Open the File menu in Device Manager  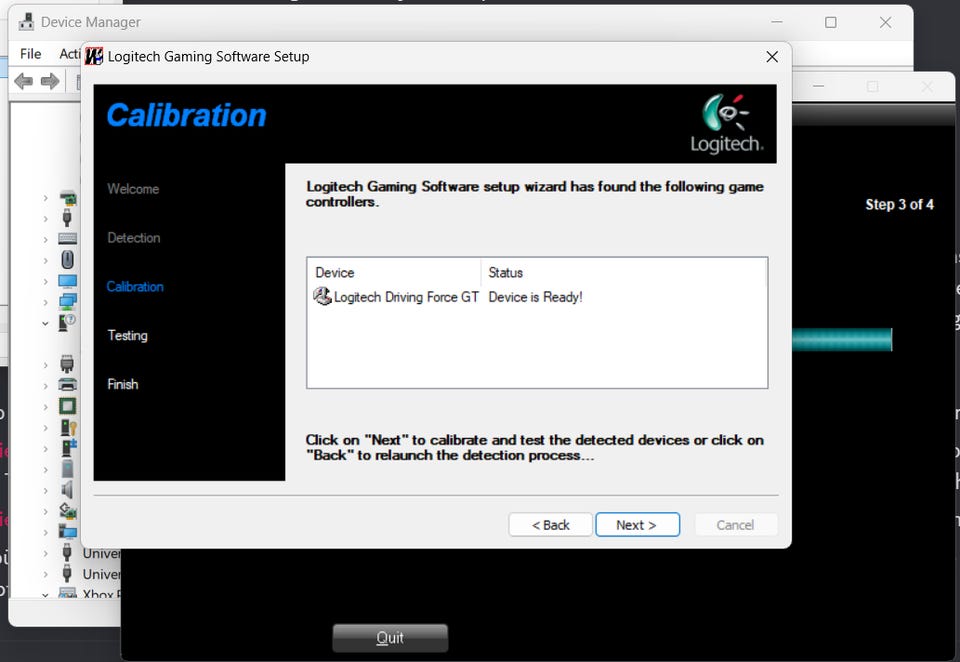pyautogui.click(x=31, y=54)
